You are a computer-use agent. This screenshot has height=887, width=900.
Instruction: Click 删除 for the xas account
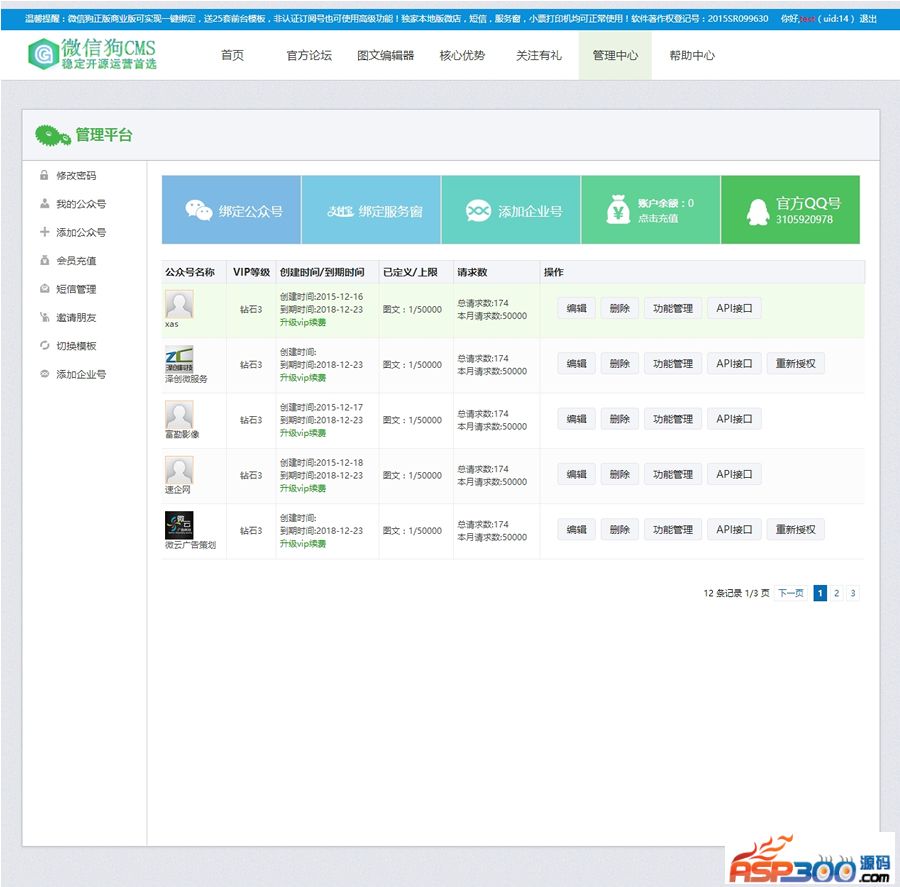click(x=619, y=308)
